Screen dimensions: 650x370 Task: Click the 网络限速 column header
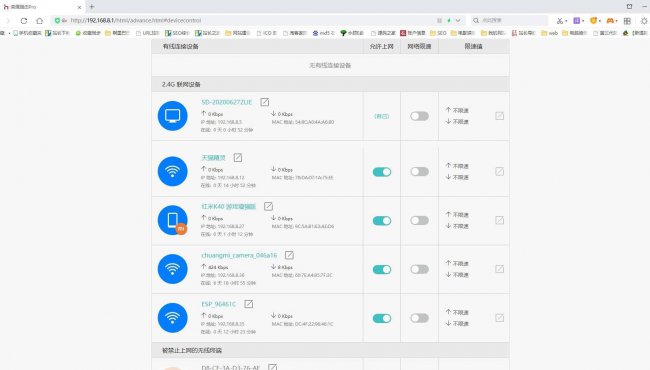point(419,46)
